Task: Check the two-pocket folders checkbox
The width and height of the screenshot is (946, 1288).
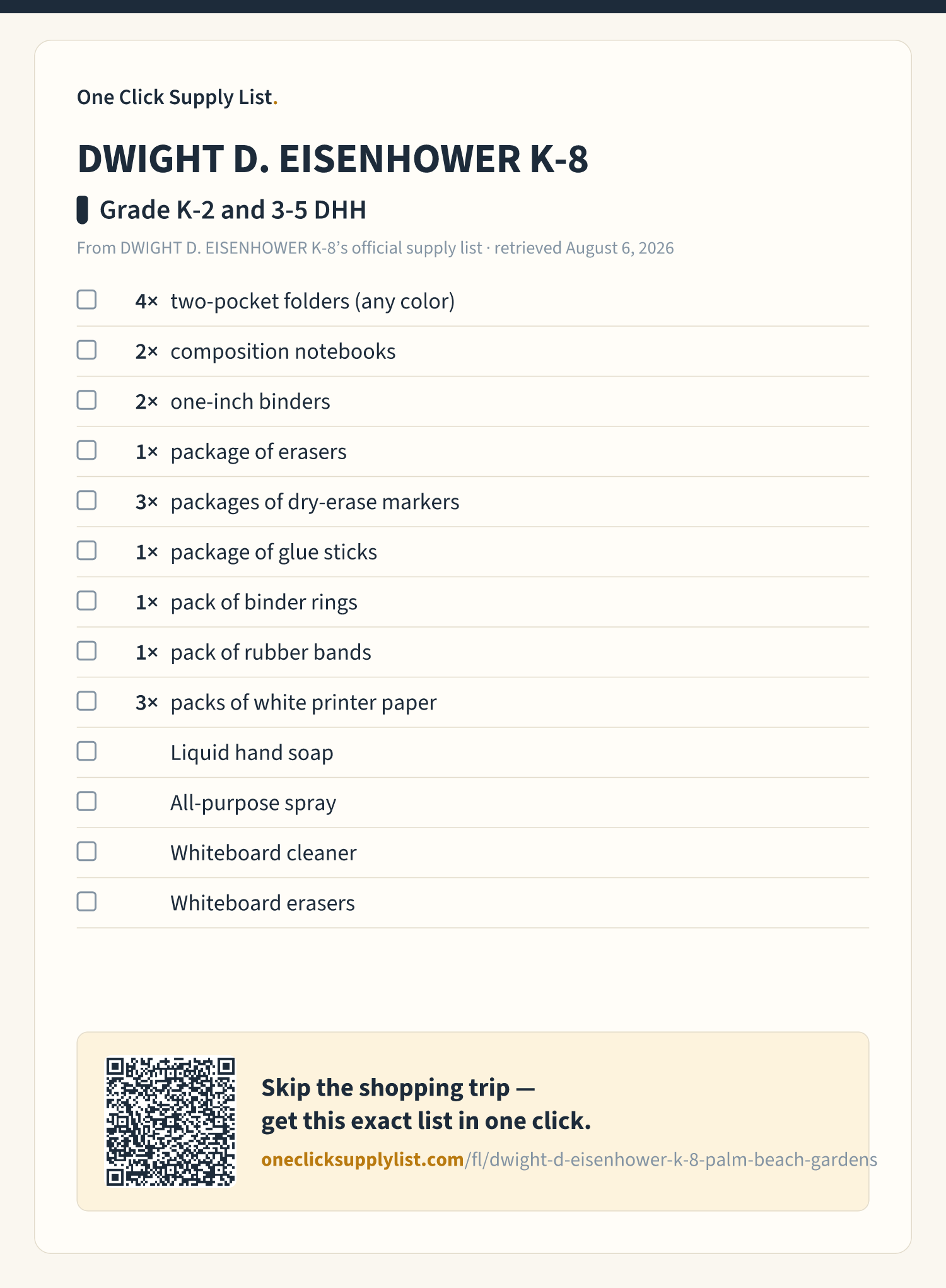Action: (86, 300)
